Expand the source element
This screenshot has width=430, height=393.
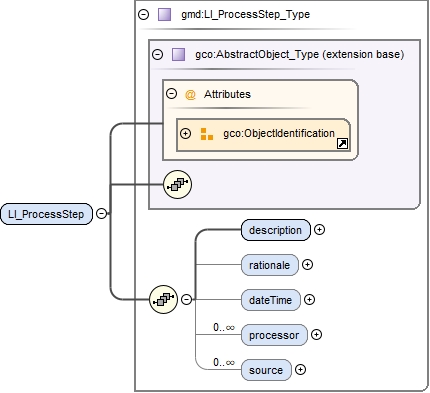(300, 369)
